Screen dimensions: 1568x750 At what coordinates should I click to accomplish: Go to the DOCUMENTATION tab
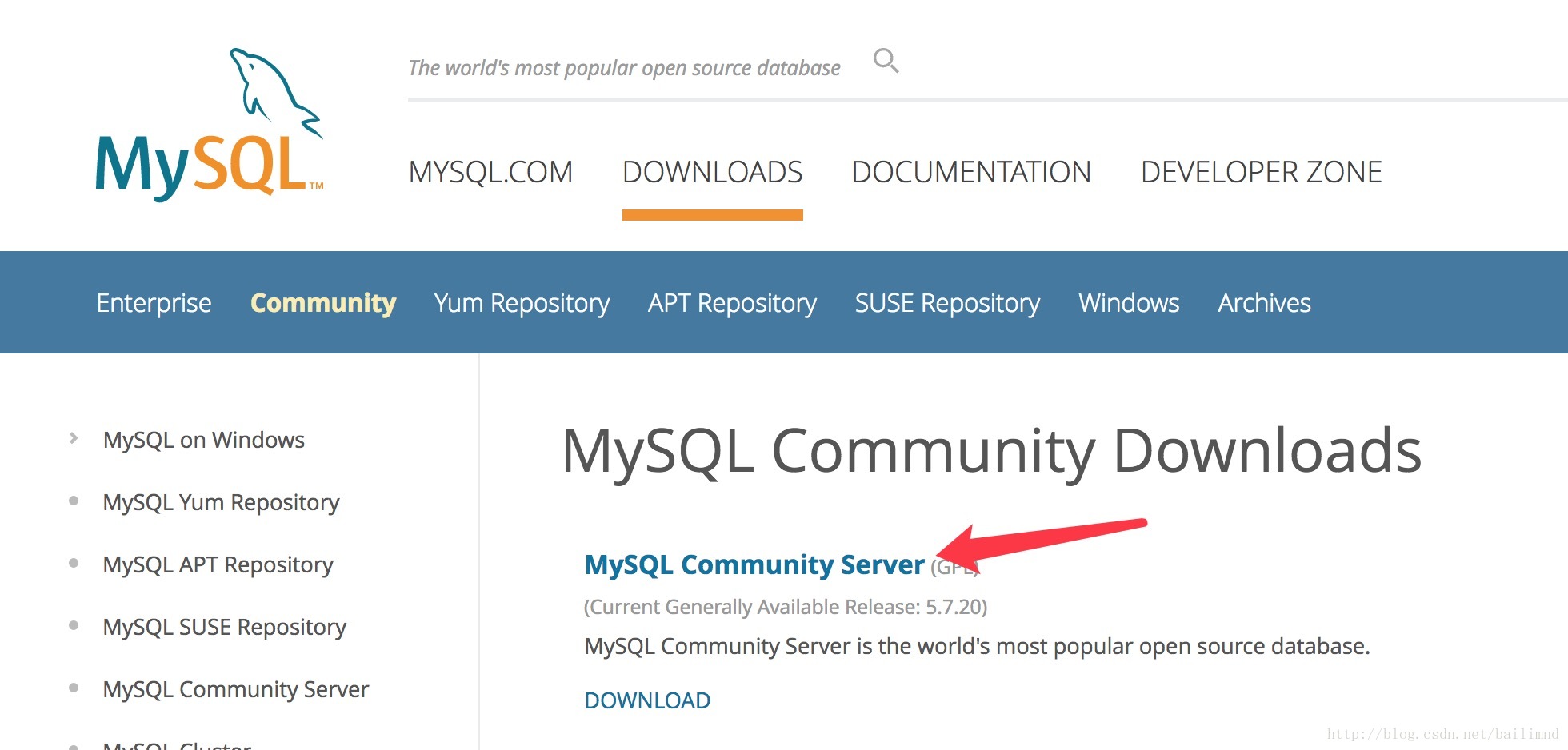coord(971,172)
